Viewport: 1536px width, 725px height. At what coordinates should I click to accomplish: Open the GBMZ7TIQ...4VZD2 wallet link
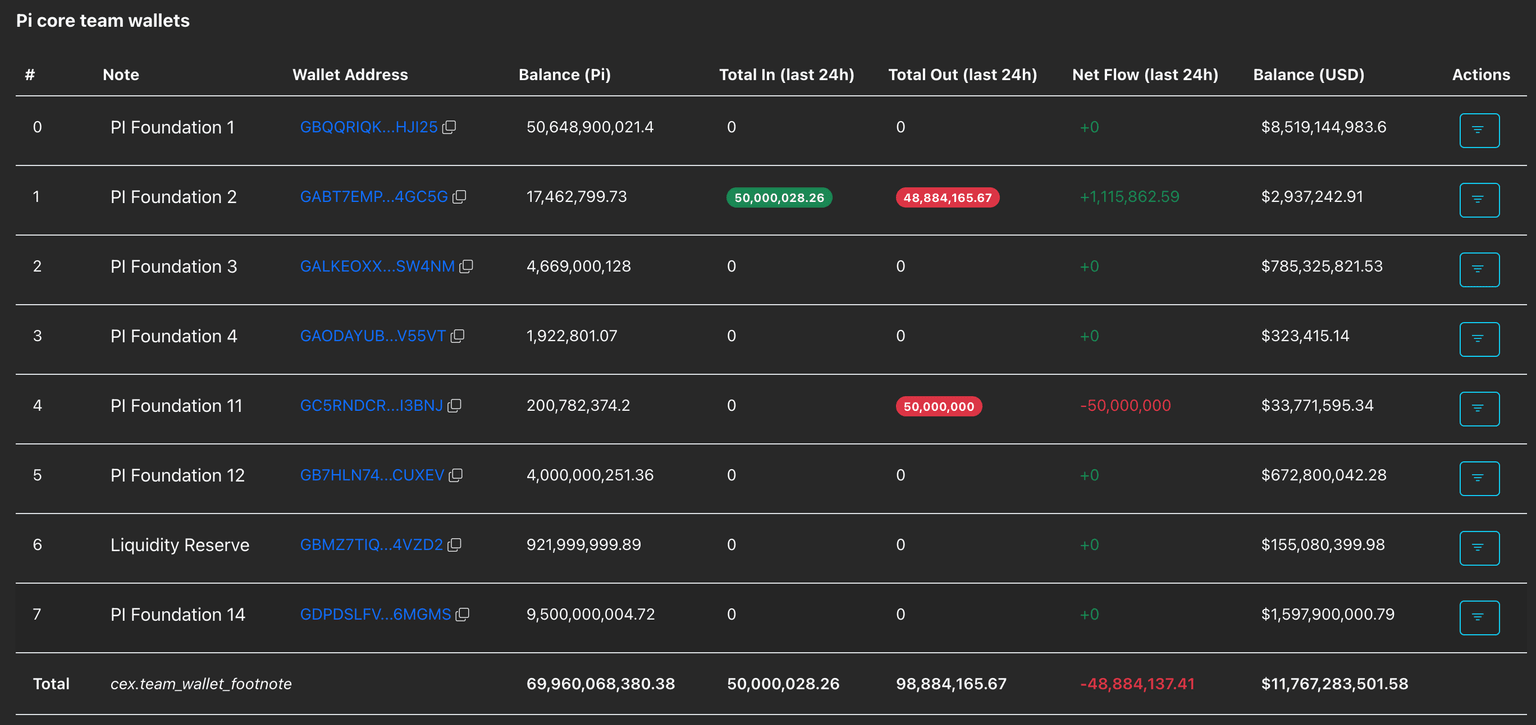[x=370, y=545]
